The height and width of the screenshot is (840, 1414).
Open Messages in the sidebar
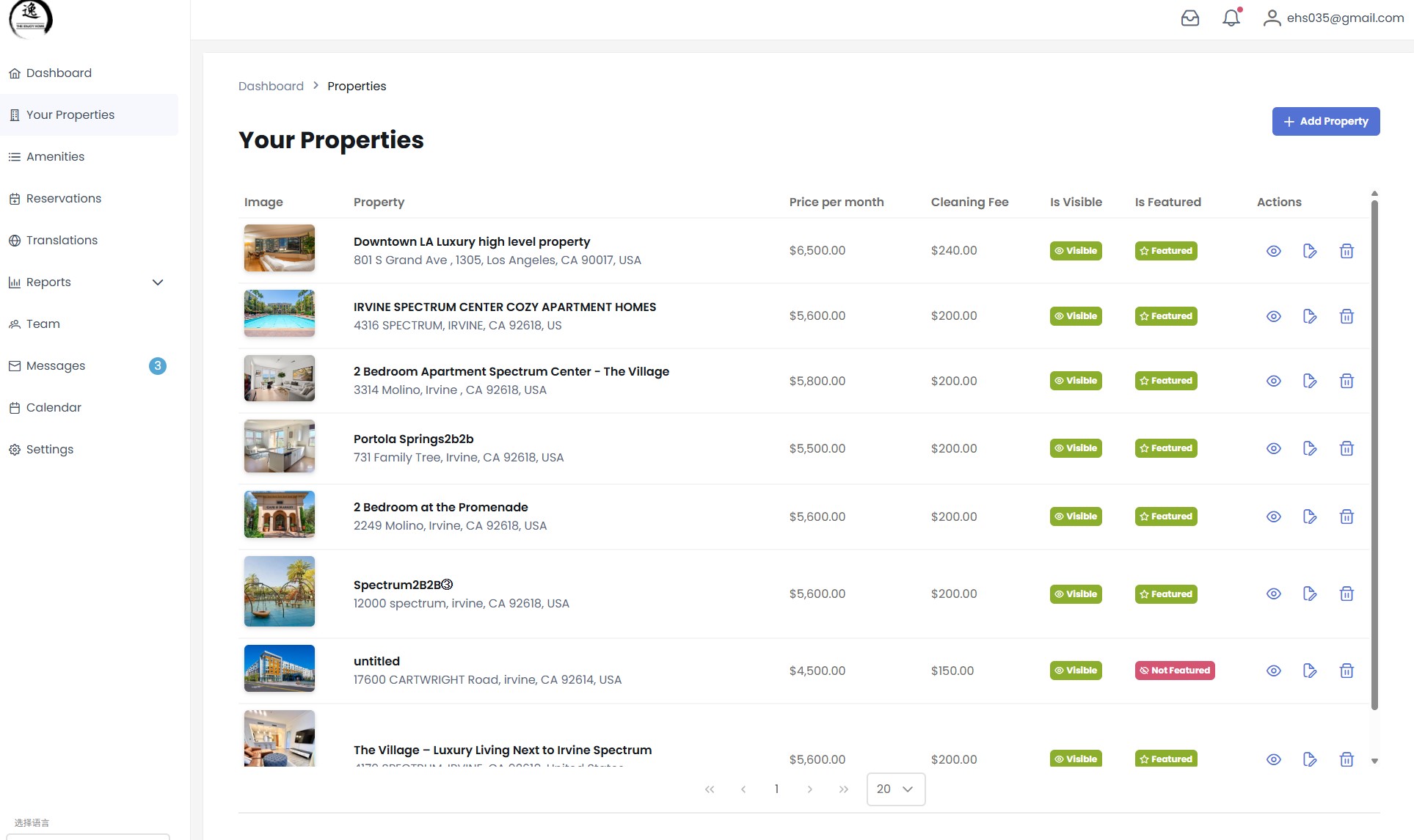56,366
